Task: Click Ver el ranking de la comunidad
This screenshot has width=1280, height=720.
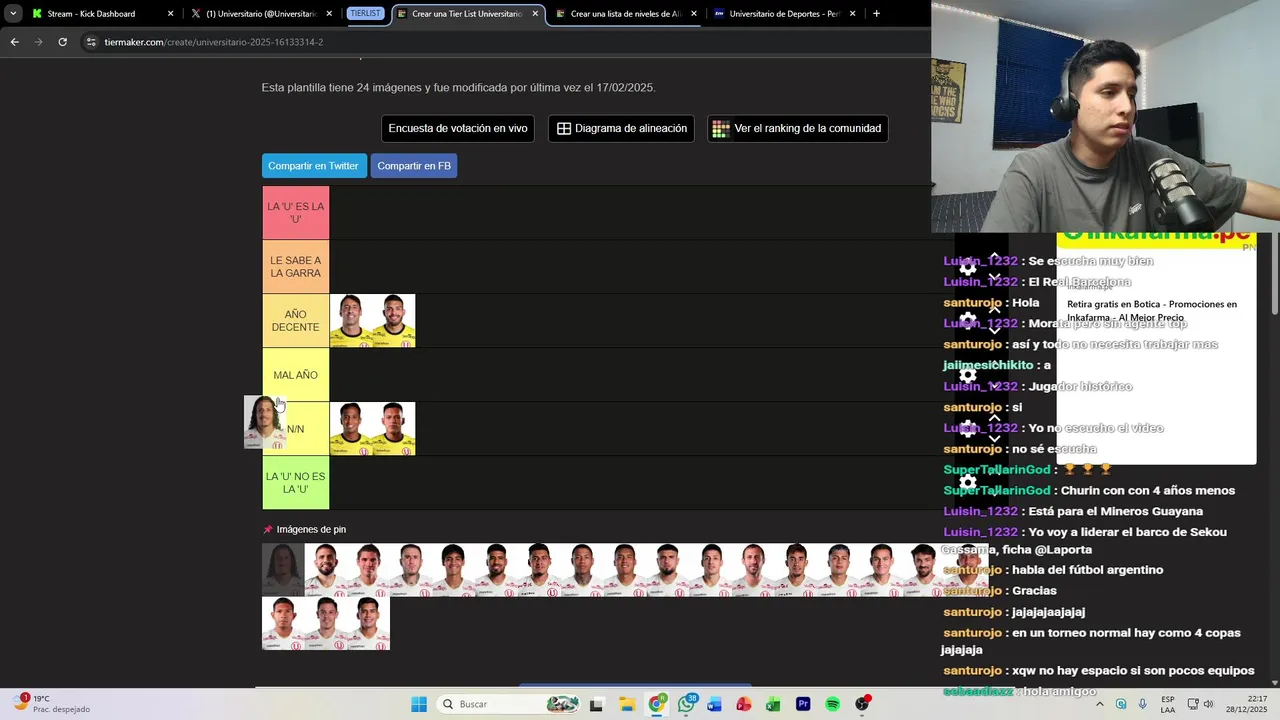Action: point(797,128)
